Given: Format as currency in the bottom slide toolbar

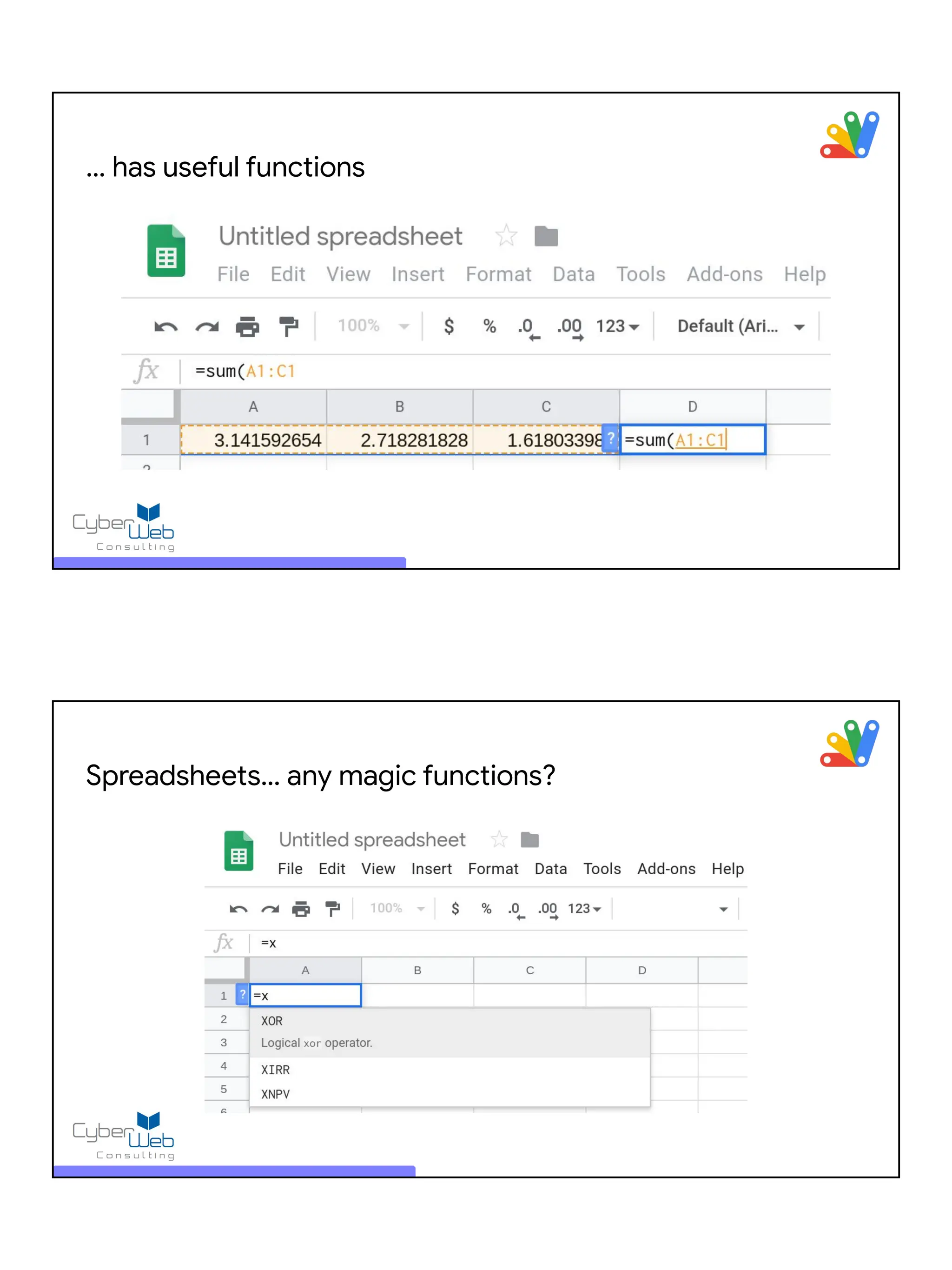Looking at the screenshot, I should click(455, 908).
